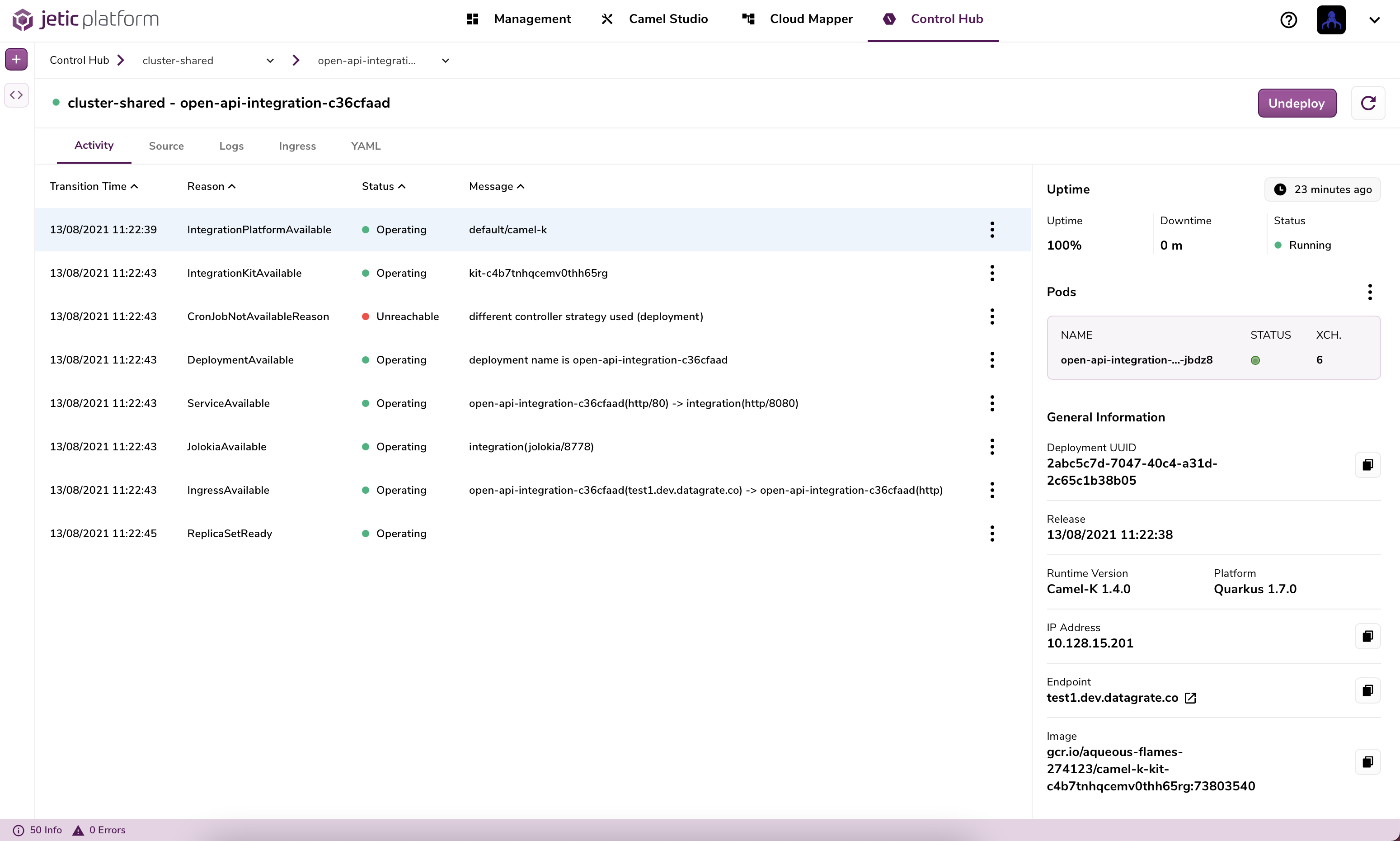Open the Pods section kebab menu

click(x=1370, y=292)
